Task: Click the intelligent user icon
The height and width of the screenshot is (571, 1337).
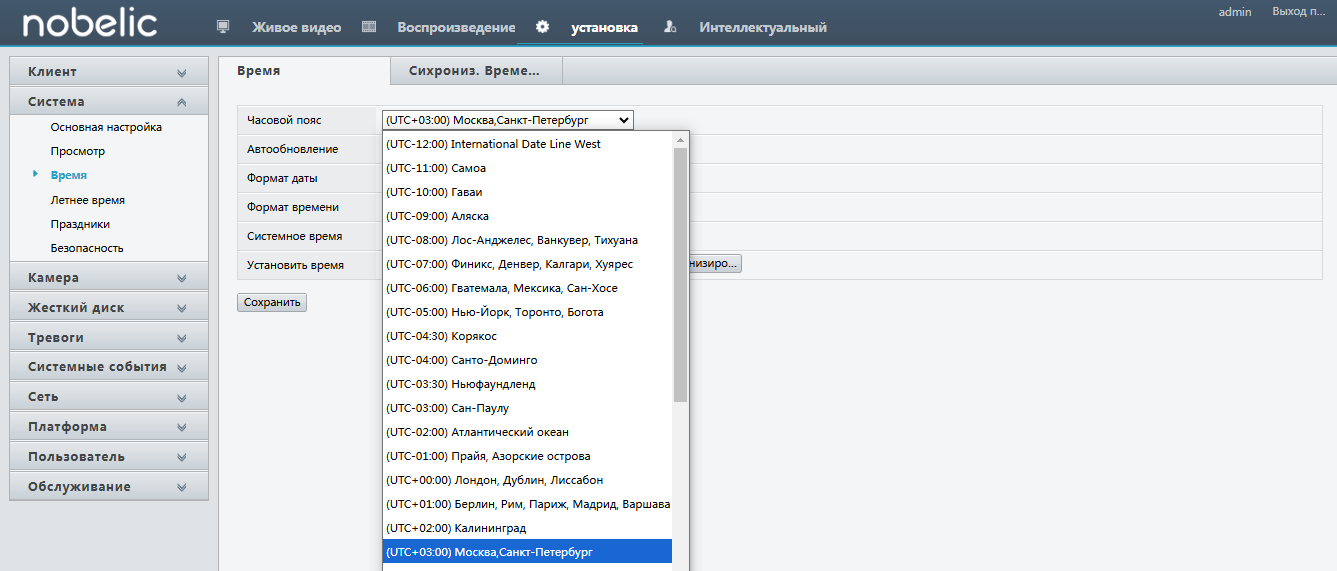Action: pos(671,27)
